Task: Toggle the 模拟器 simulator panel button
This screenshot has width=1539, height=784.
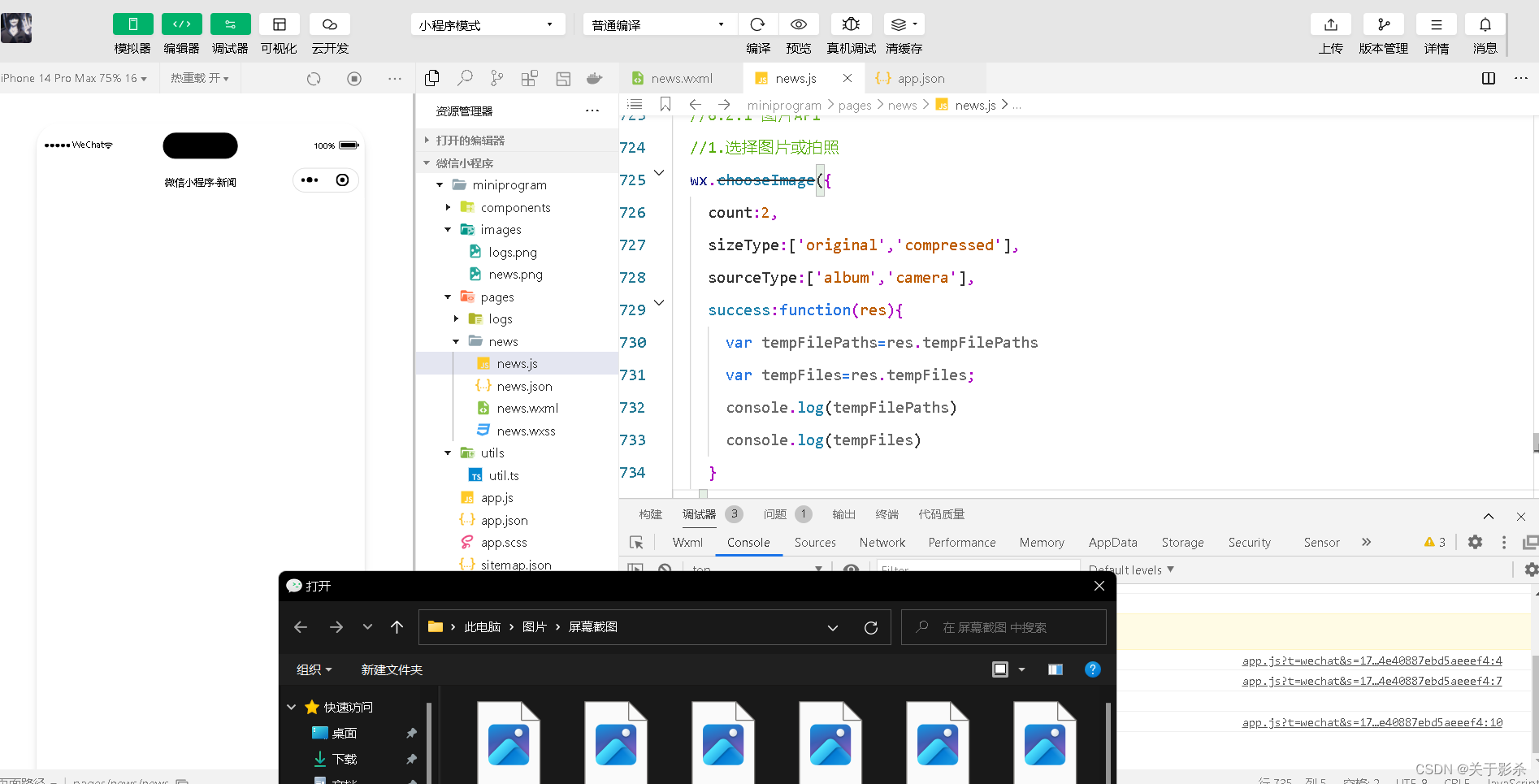Action: 132,24
